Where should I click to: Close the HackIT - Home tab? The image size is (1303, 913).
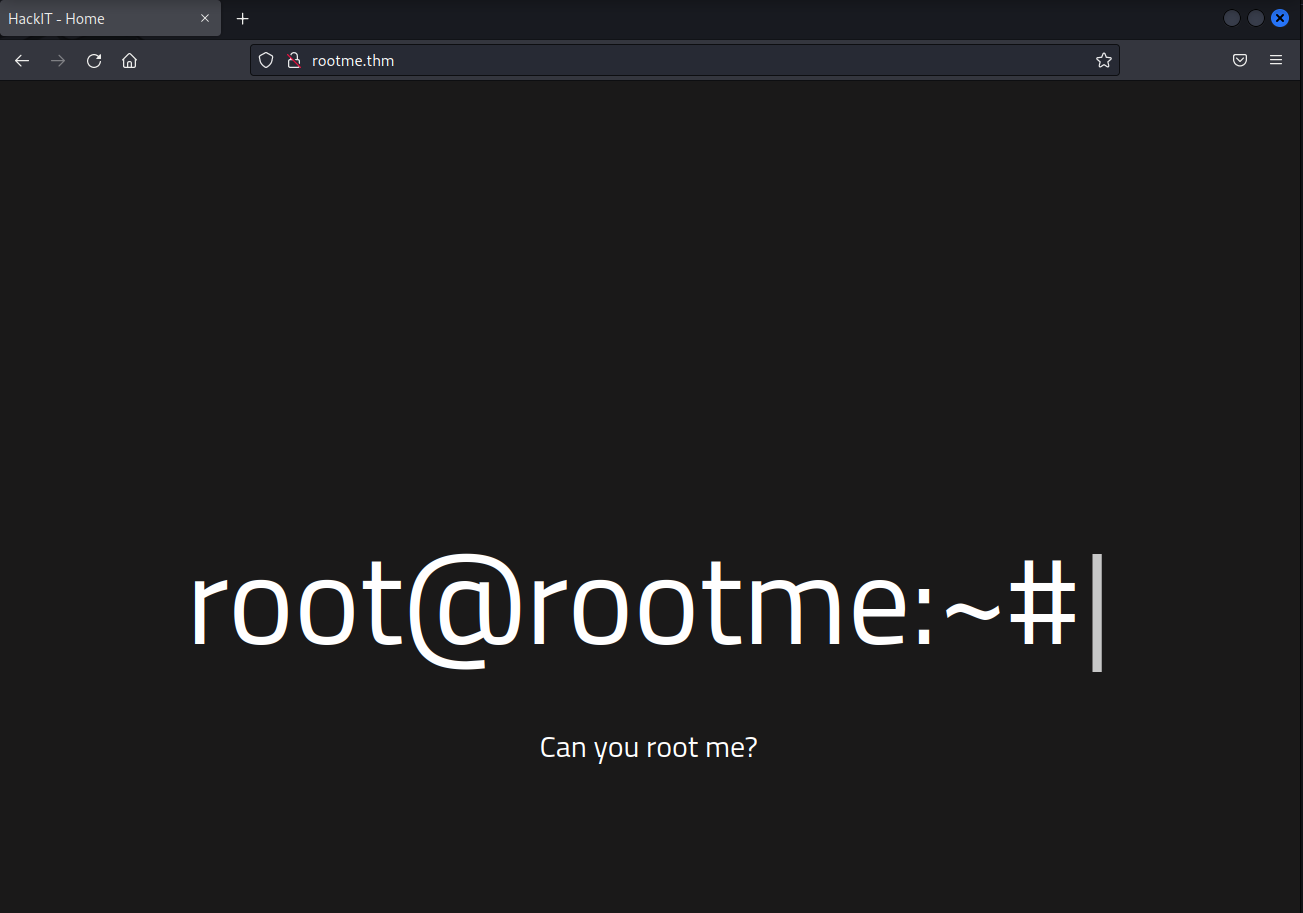click(205, 18)
